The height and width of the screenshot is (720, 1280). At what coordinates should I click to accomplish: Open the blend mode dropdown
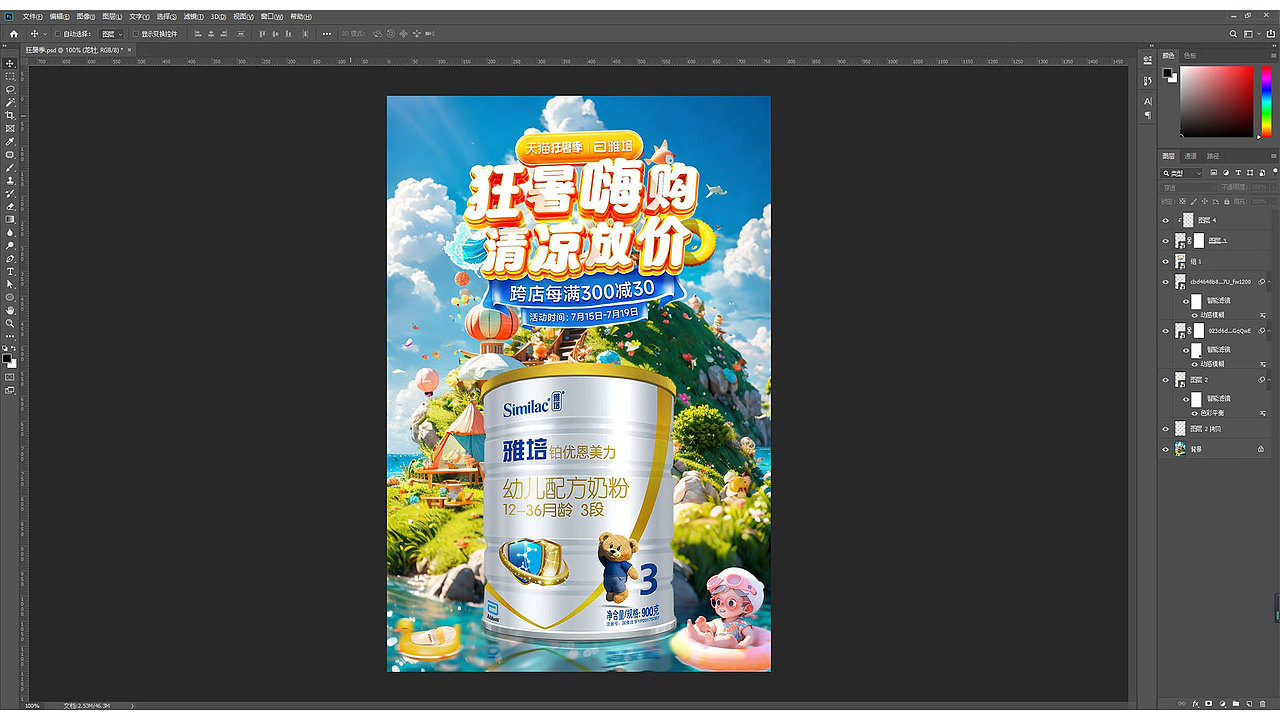(1187, 187)
